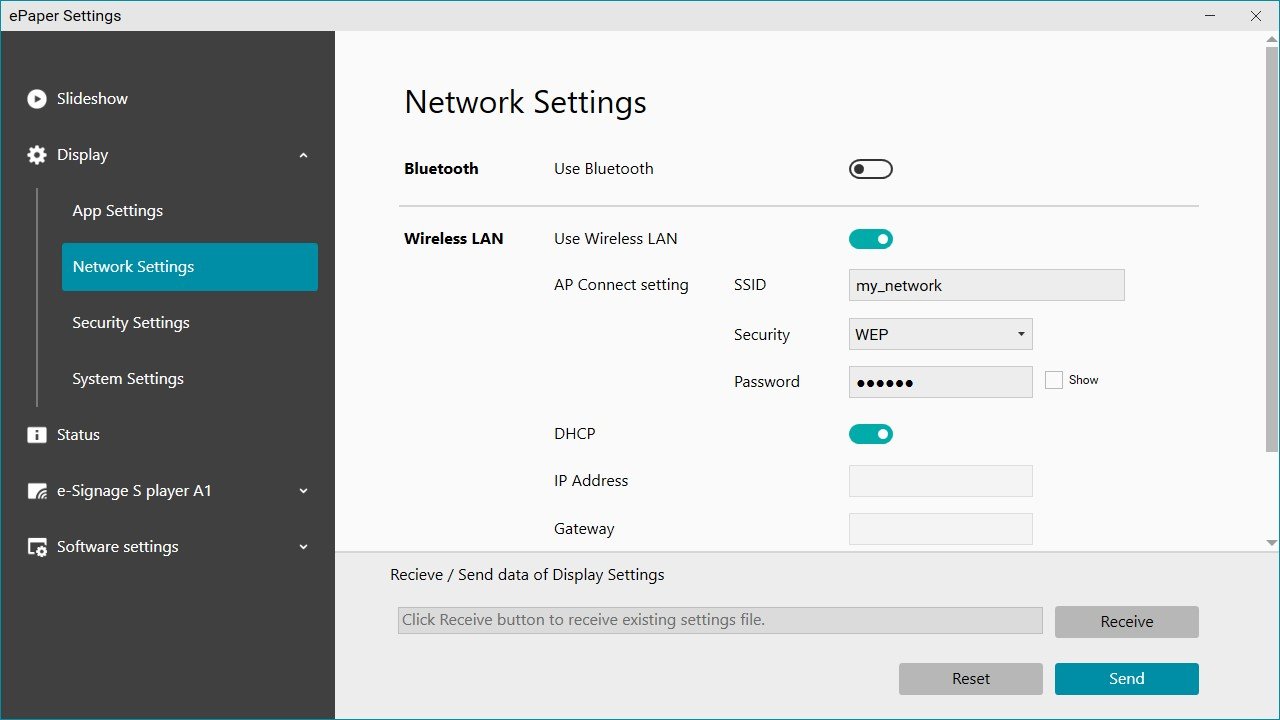This screenshot has width=1280, height=720.
Task: Click the Display gear icon
Action: coord(36,154)
